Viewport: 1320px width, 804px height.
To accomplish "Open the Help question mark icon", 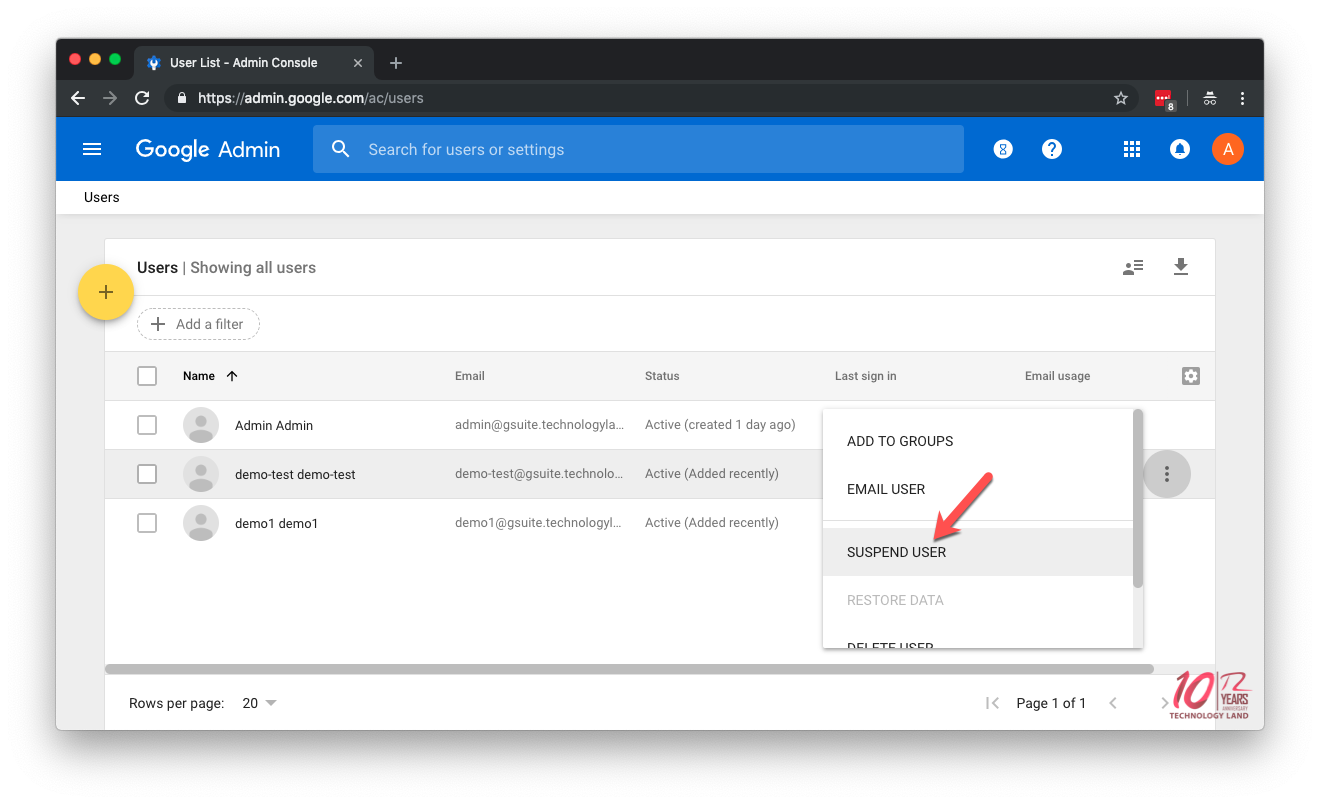I will click(1051, 149).
